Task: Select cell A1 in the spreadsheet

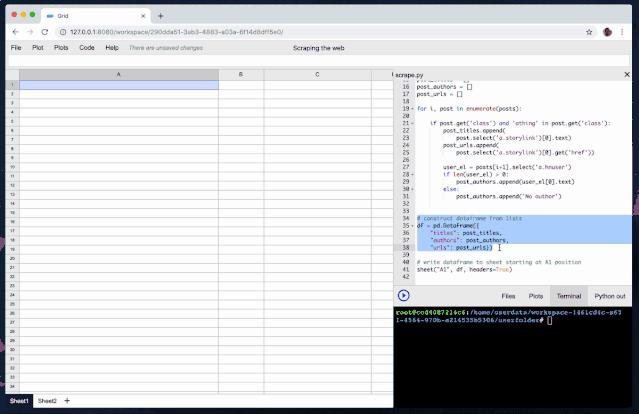Action: pyautogui.click(x=119, y=85)
